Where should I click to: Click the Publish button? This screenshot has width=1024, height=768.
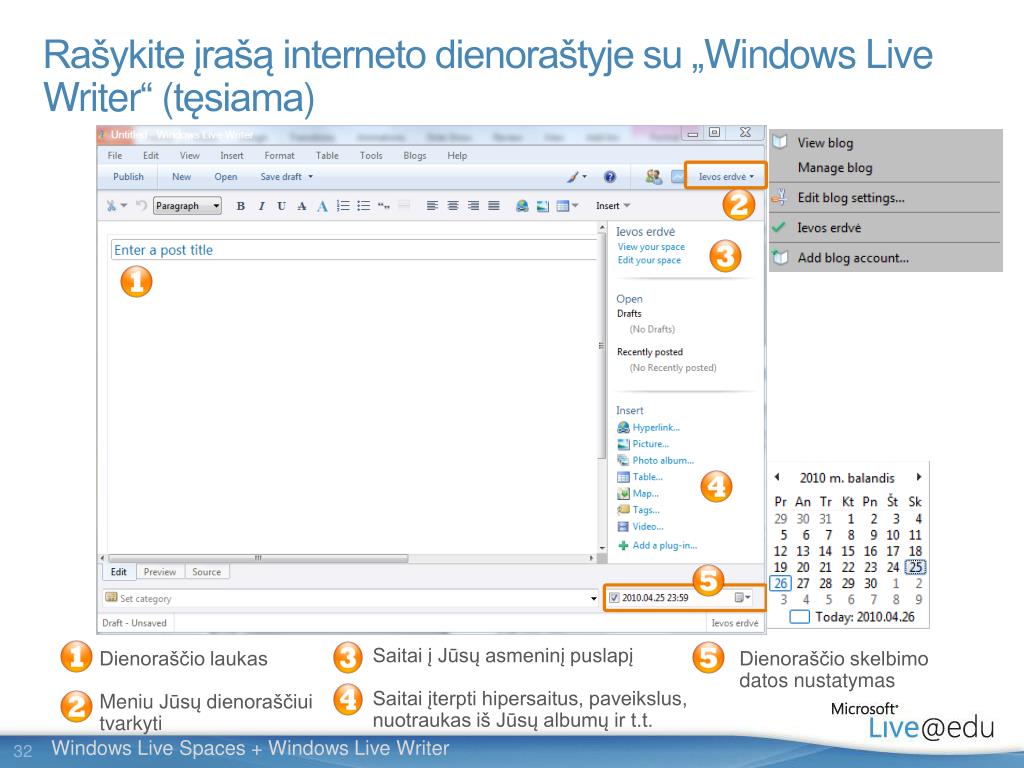[x=128, y=176]
